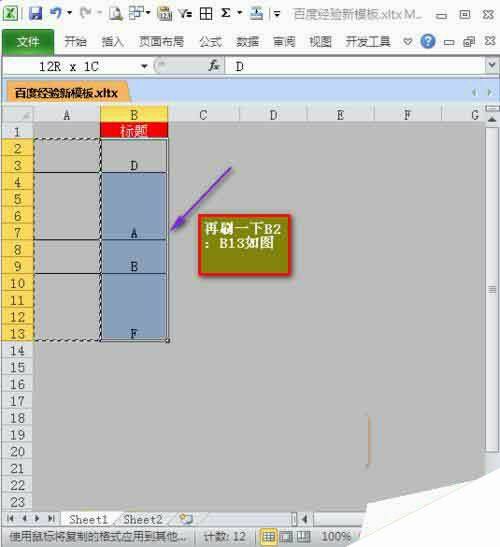Switch to the 开始 ribbon tab

(75, 42)
